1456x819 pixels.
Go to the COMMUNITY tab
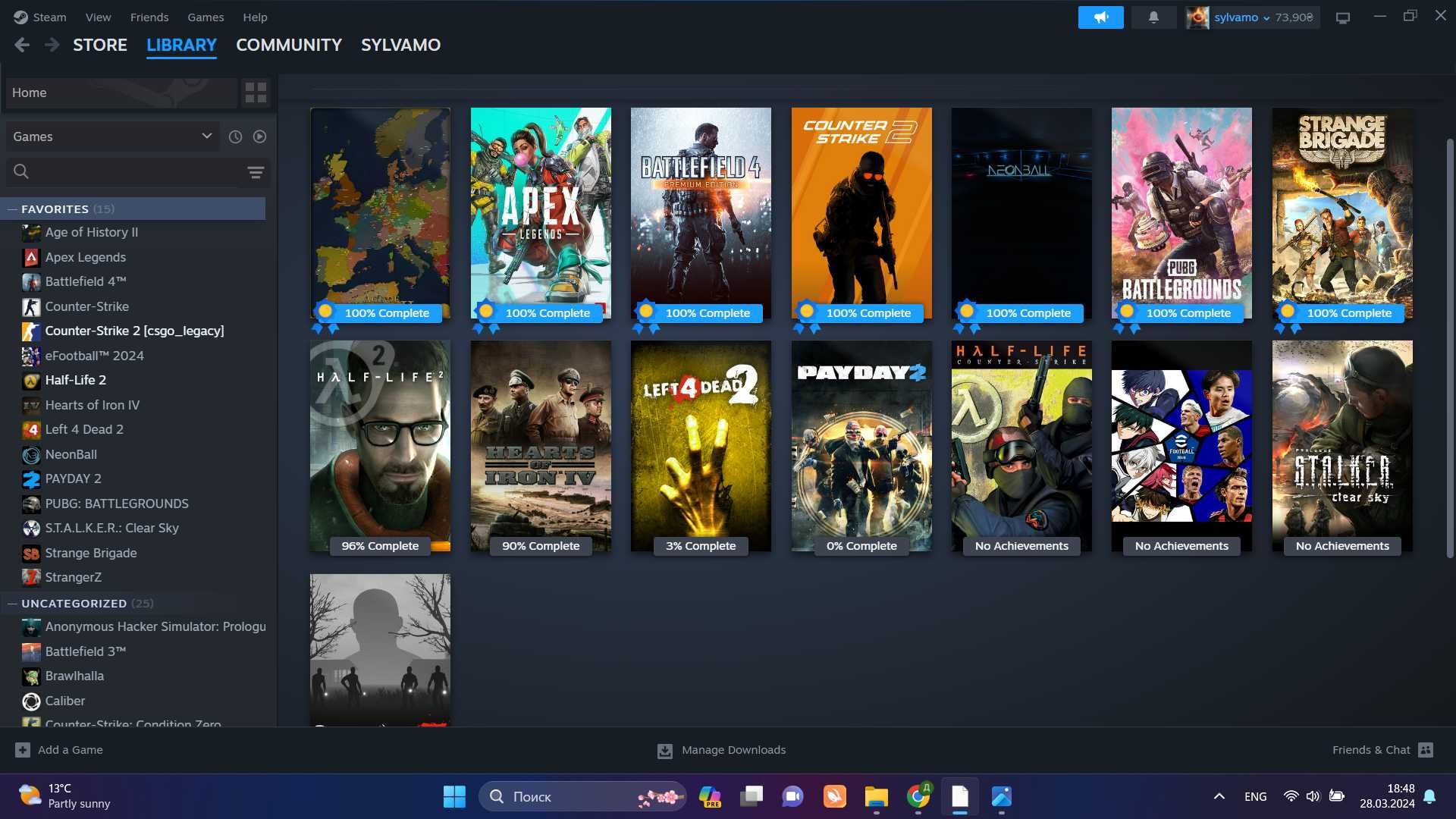(289, 45)
